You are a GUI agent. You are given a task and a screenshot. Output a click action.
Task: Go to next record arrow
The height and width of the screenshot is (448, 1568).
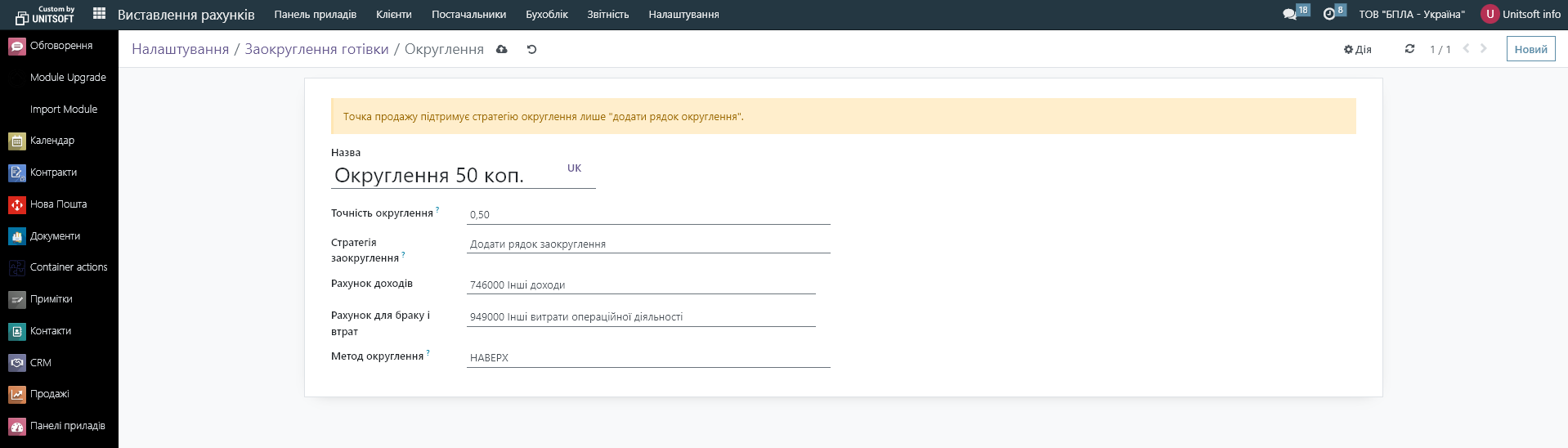(1484, 49)
